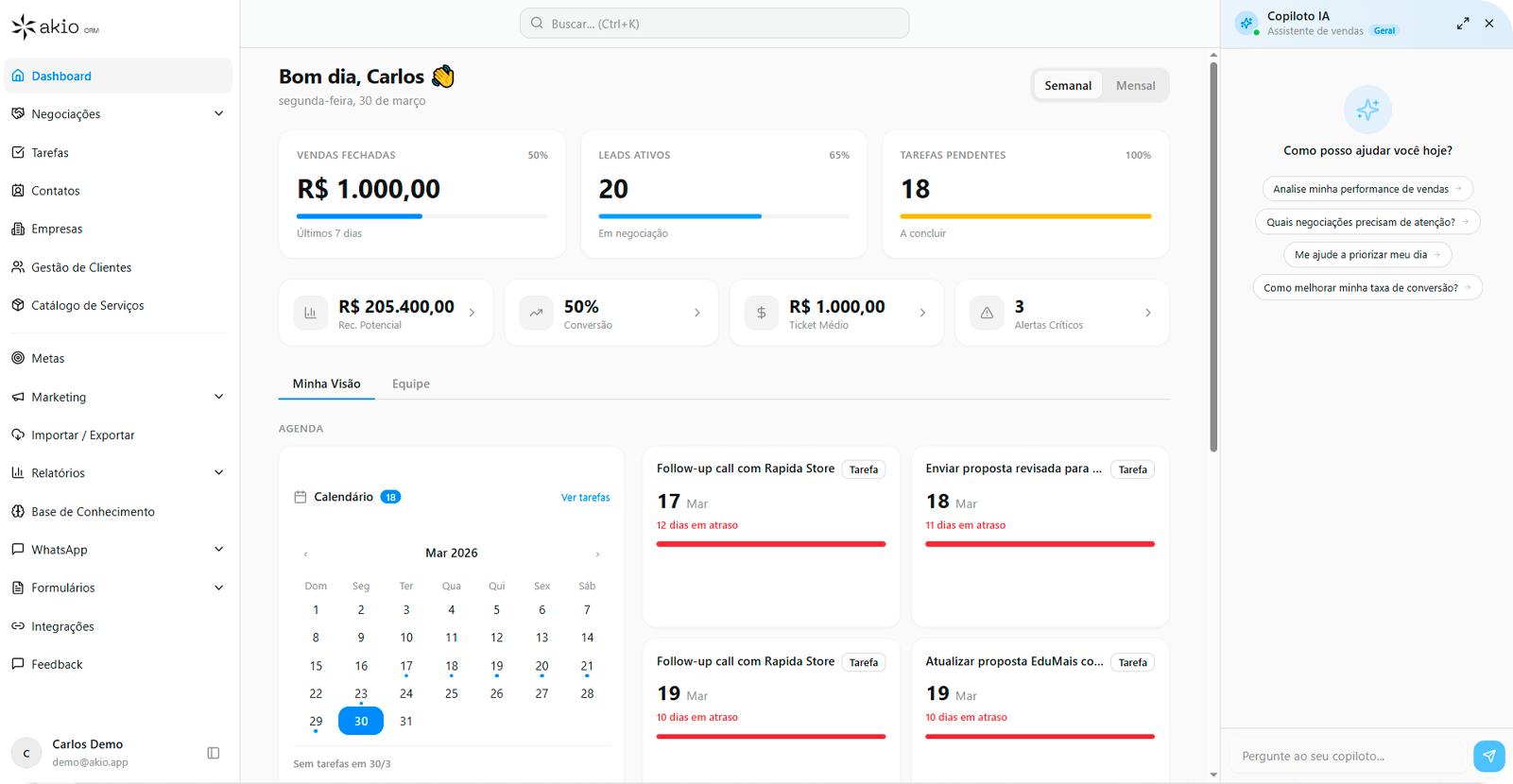Switch to the Mensal view toggle
The height and width of the screenshot is (784, 1513).
click(1135, 85)
